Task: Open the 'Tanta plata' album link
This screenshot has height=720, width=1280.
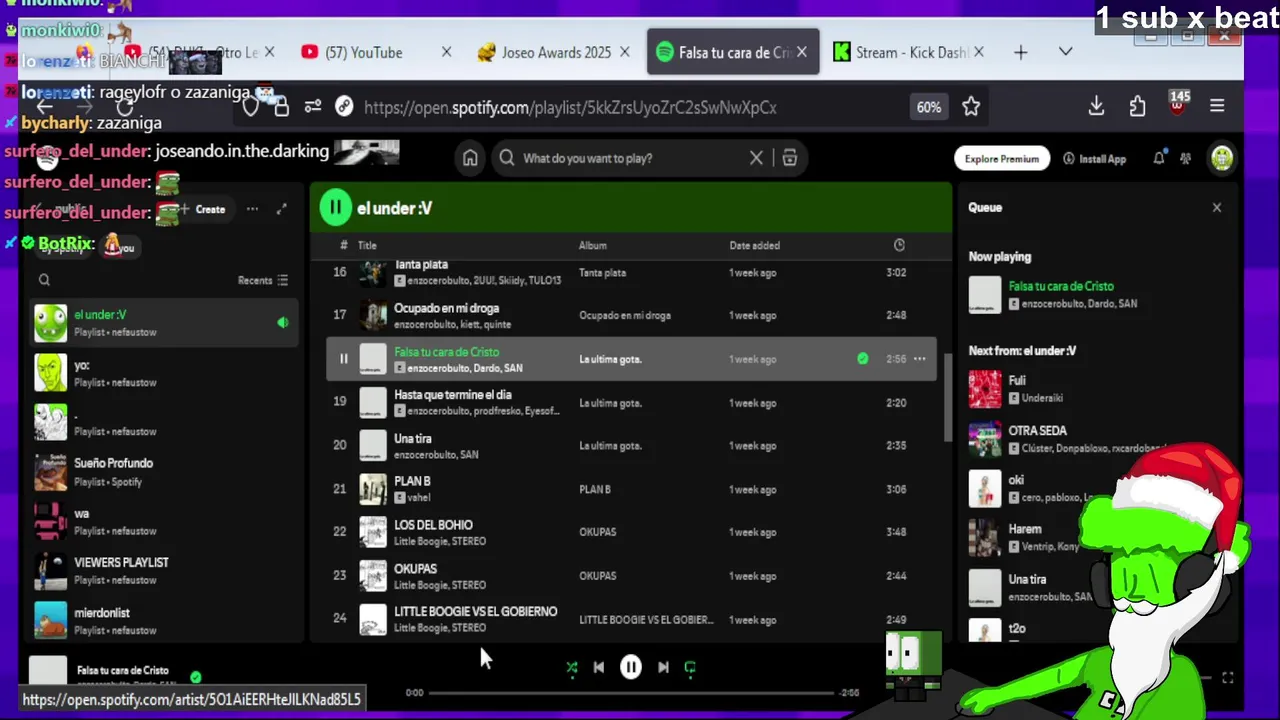Action: 602,273
